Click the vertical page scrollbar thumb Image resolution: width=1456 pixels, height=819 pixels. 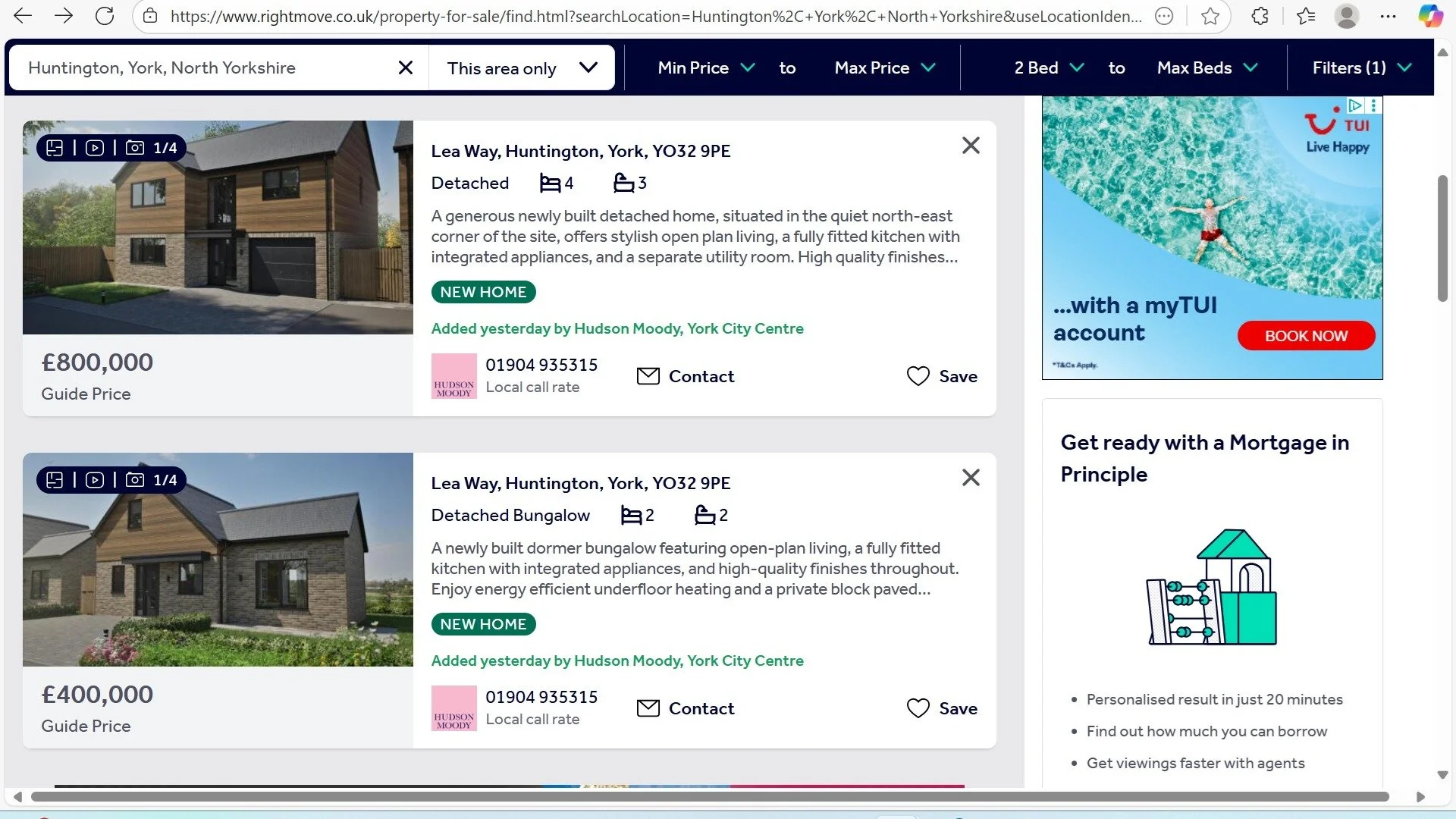(1442, 239)
